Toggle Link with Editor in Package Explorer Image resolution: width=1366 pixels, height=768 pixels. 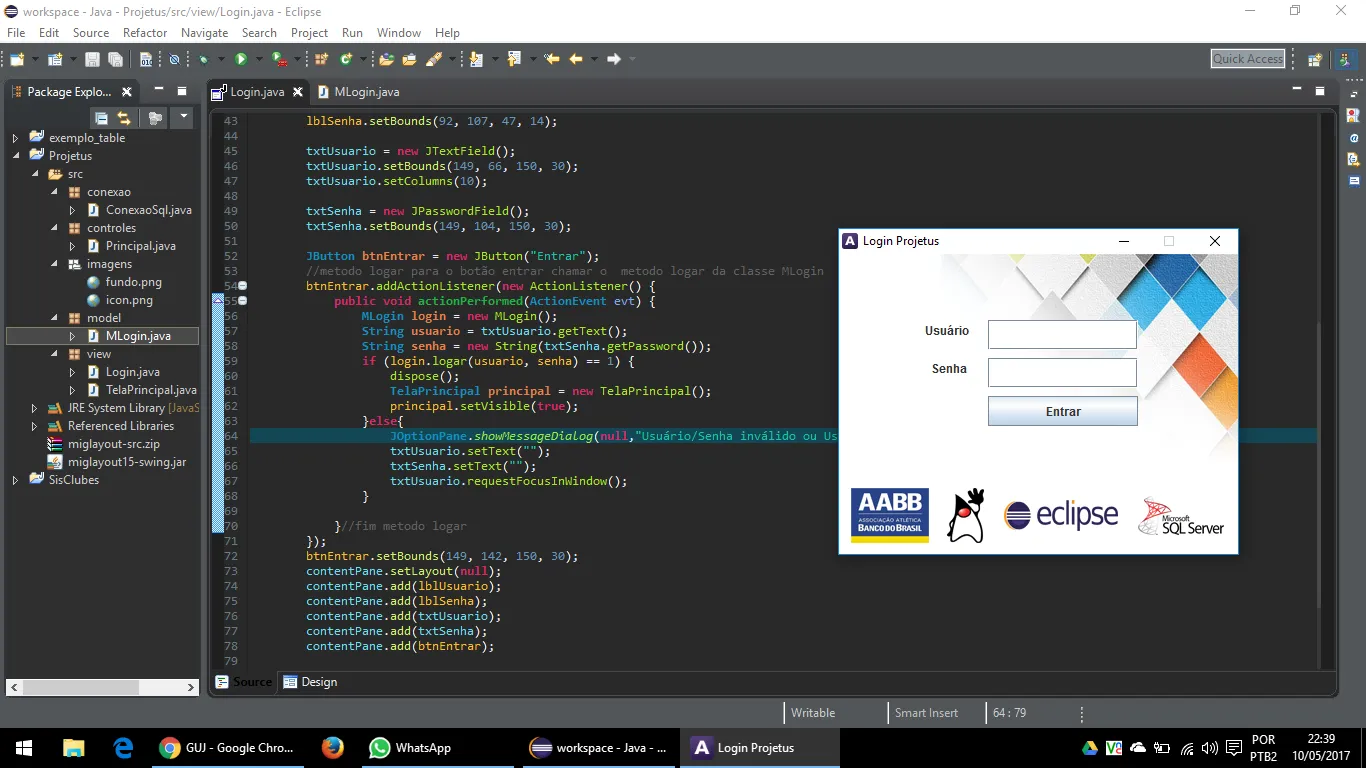pos(124,118)
